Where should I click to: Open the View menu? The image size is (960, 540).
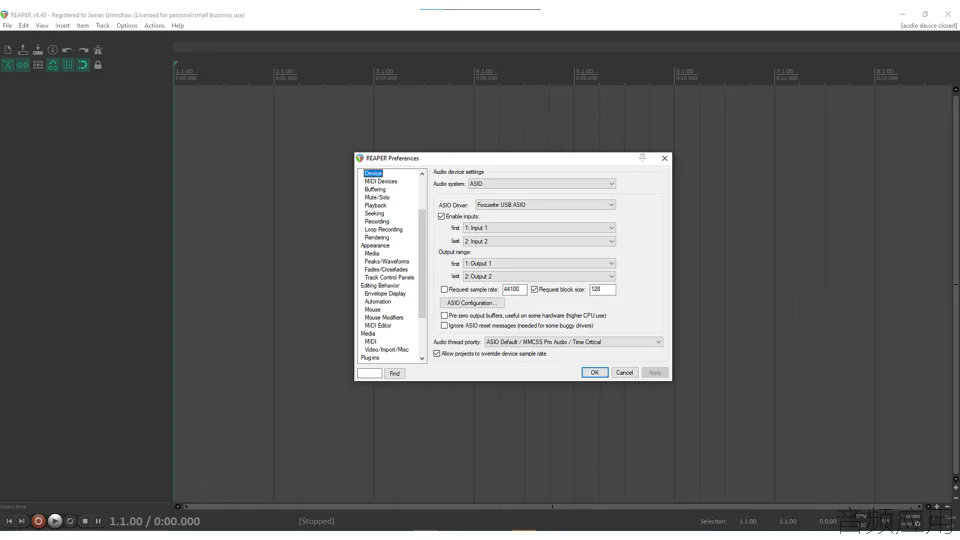(x=42, y=26)
